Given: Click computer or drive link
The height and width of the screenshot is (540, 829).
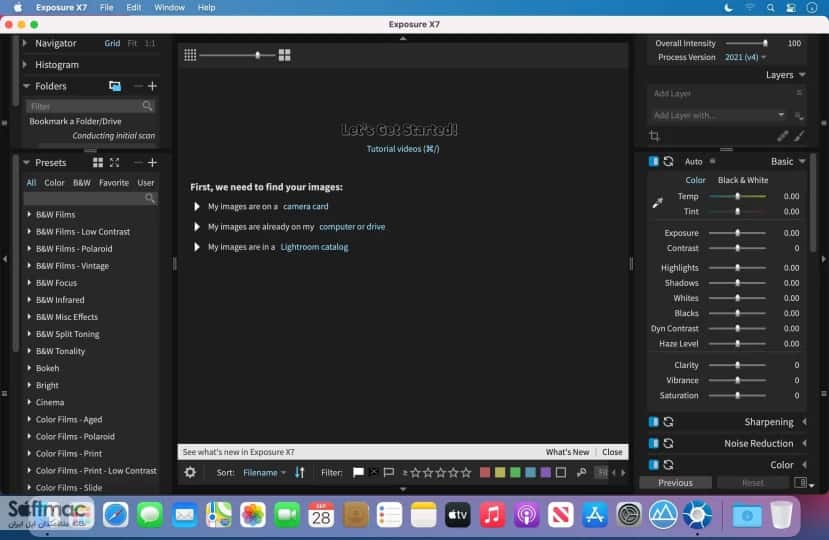Looking at the screenshot, I should (352, 226).
